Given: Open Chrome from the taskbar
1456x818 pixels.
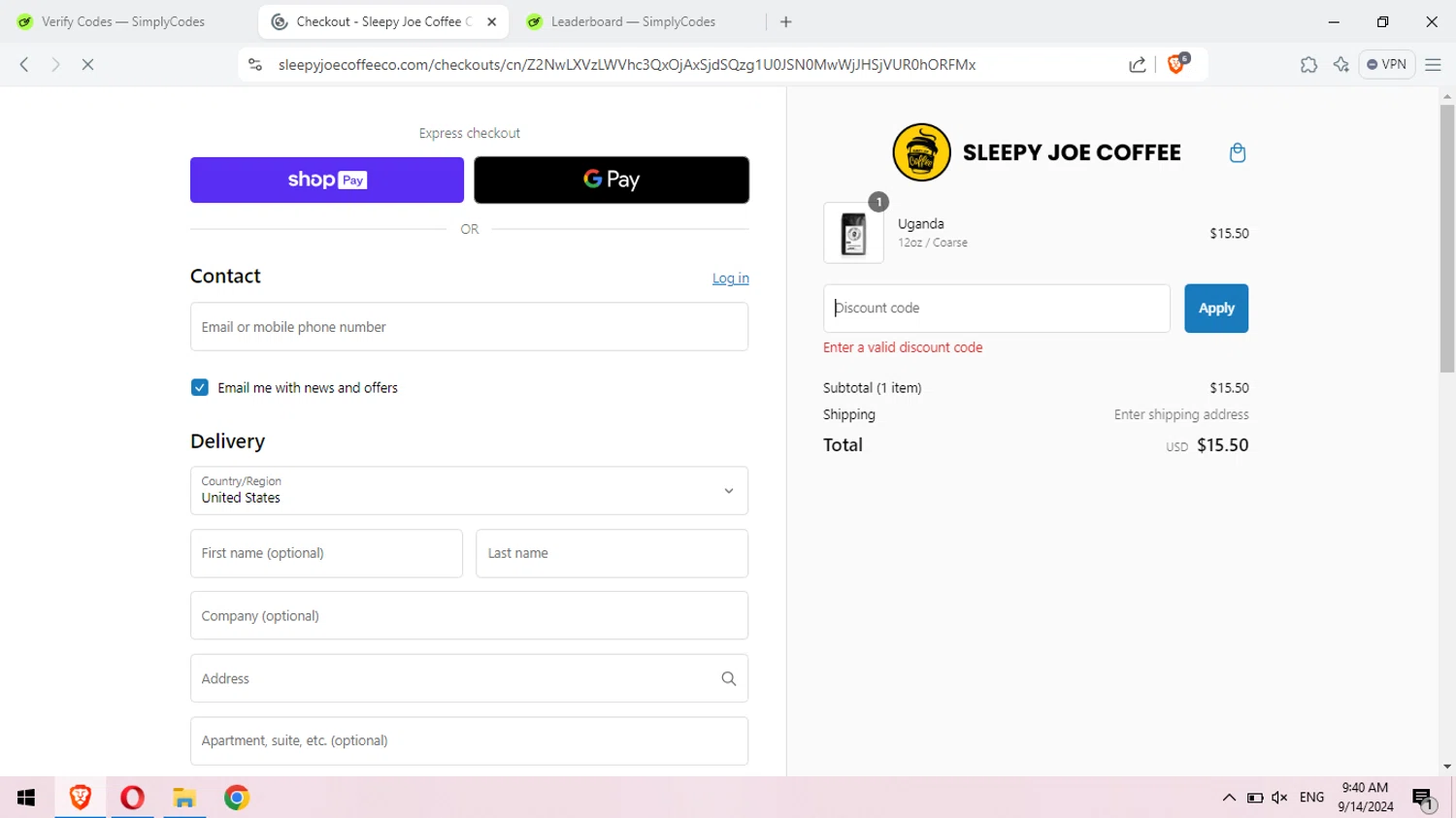Looking at the screenshot, I should point(237,798).
